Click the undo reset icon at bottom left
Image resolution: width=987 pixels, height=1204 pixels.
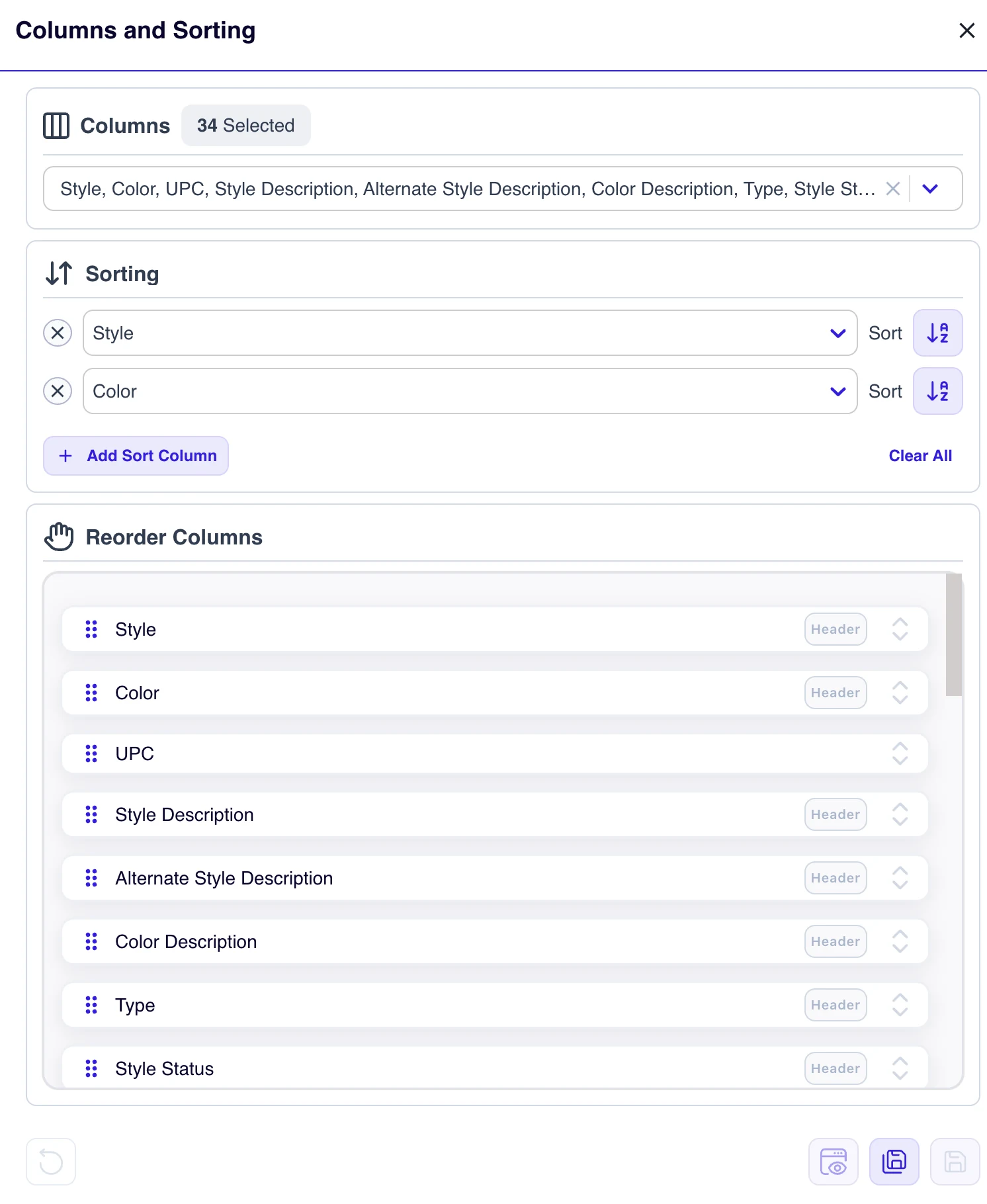(x=51, y=1162)
